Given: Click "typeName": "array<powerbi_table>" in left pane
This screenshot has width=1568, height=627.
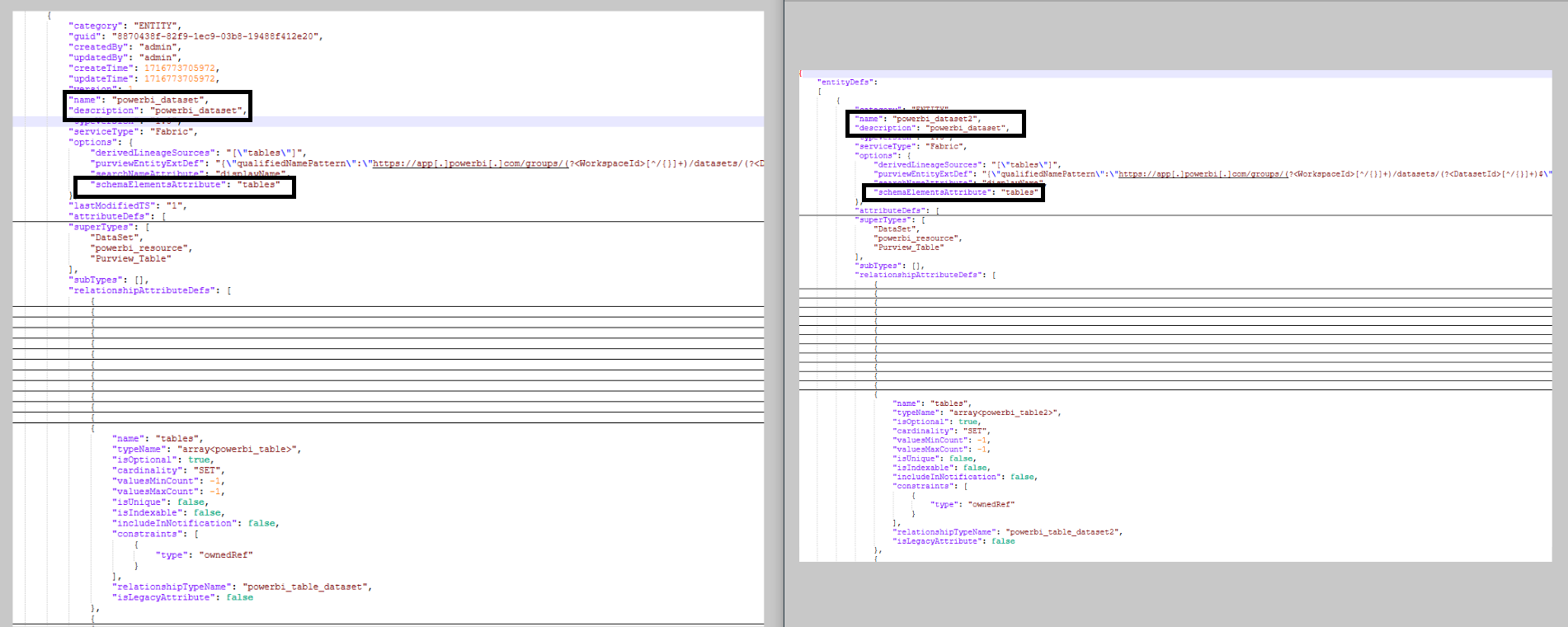Looking at the screenshot, I should pos(207,450).
